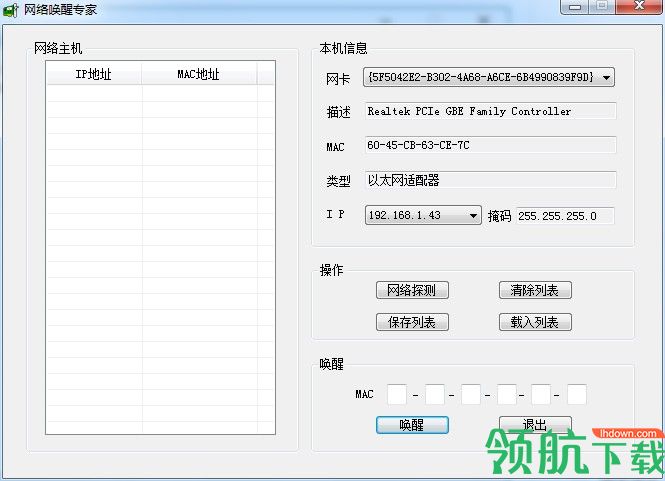Click the 掩码 field 255.255.255.0
Image resolution: width=665 pixels, height=481 pixels.
point(565,215)
